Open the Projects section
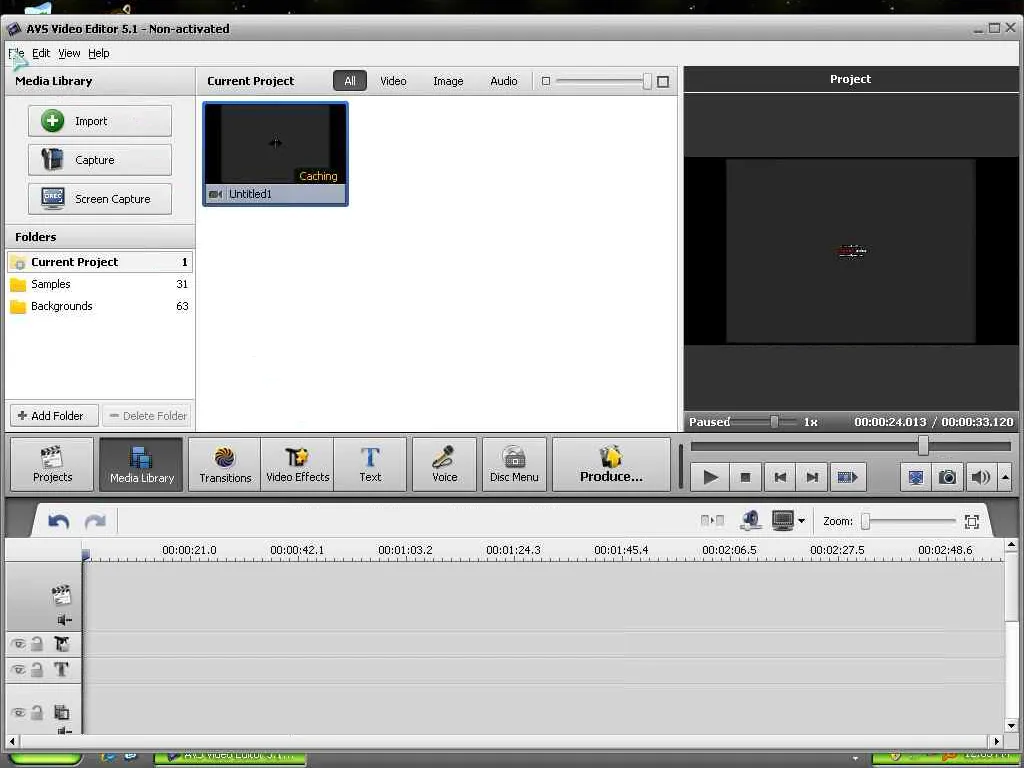This screenshot has width=1024, height=768. tap(52, 464)
